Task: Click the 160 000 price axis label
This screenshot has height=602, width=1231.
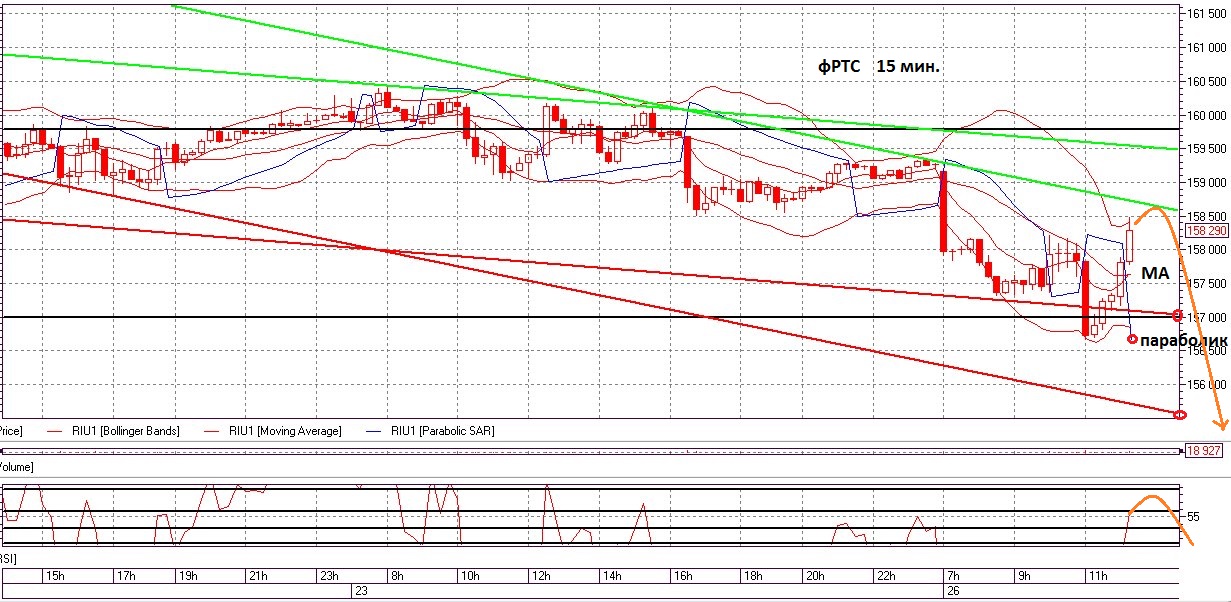Action: pyautogui.click(x=1207, y=115)
